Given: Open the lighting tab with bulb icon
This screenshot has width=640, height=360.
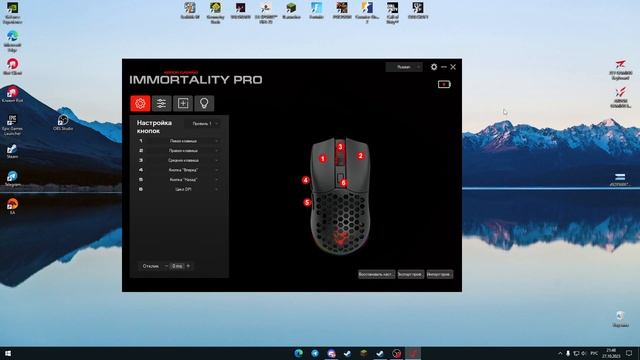Looking at the screenshot, I should 204,103.
